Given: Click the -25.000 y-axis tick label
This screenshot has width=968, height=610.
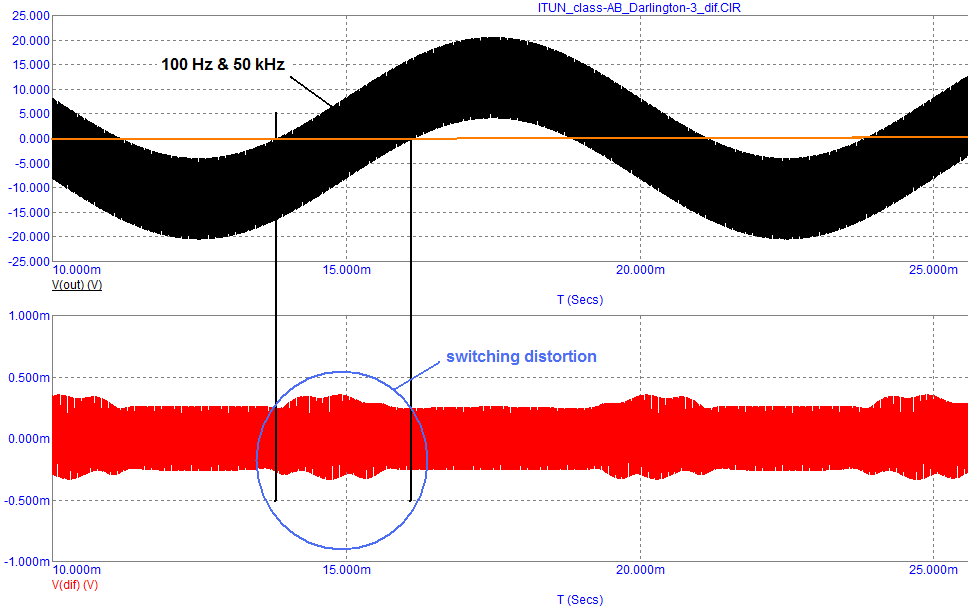Looking at the screenshot, I should coord(29,262).
